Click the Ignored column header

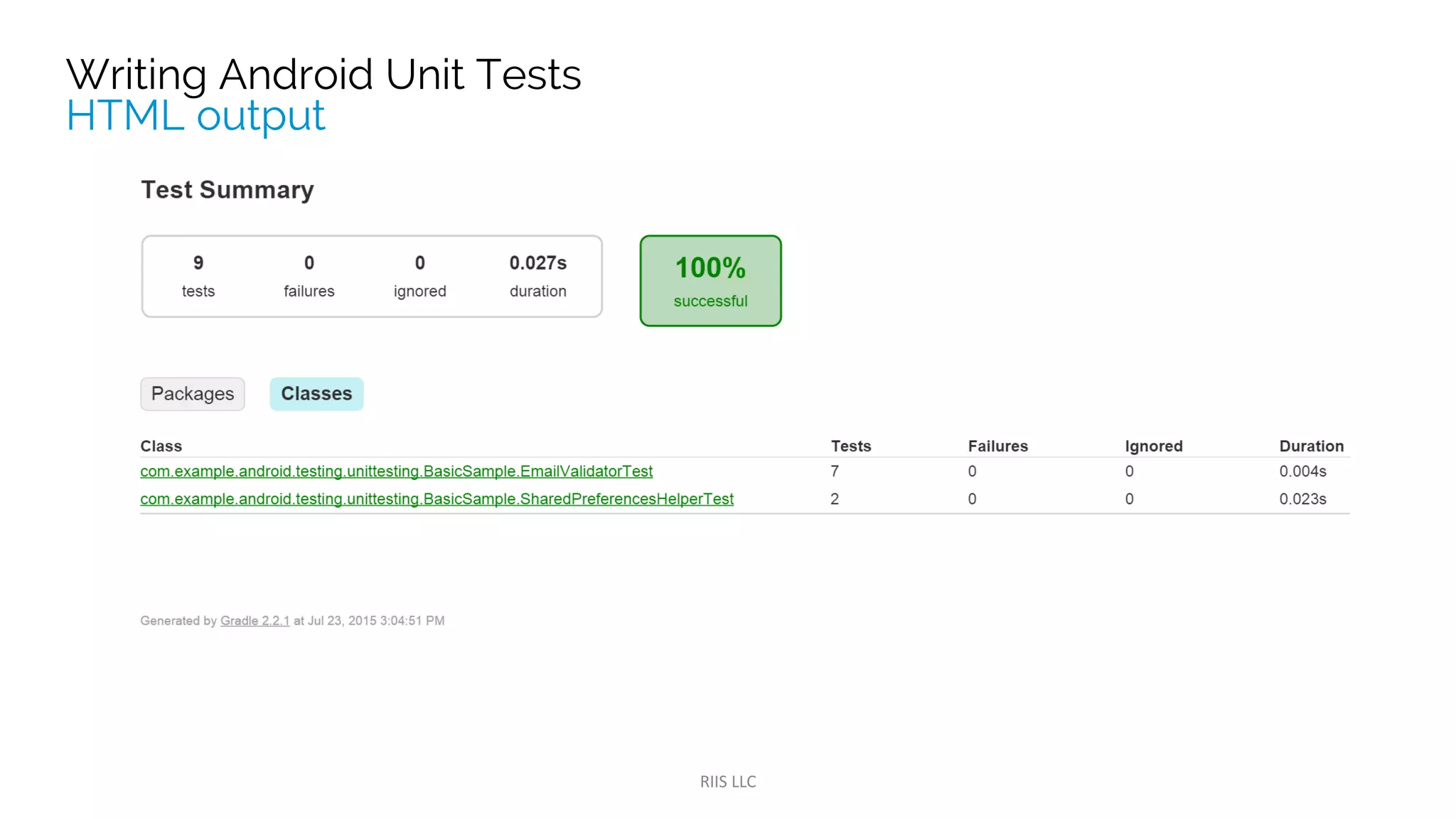[x=1153, y=446]
